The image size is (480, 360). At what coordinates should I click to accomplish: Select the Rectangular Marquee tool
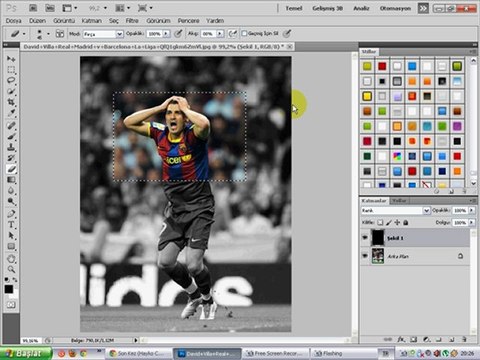pos(11,70)
